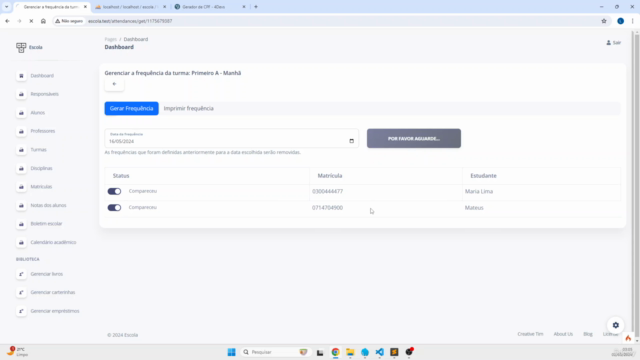The image size is (640, 360).
Task: Open Calendário acadêmico sidebar entry
Action: pyautogui.click(x=53, y=242)
